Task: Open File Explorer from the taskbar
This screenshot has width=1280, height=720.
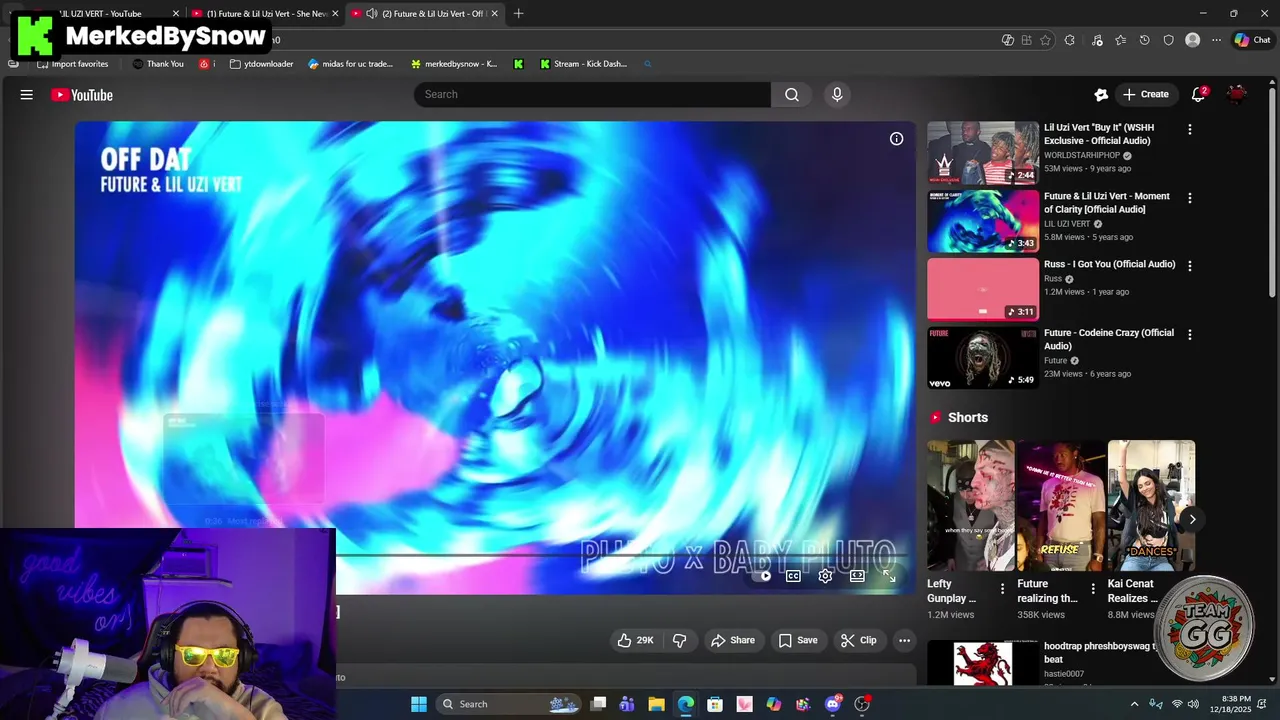Action: point(656,704)
